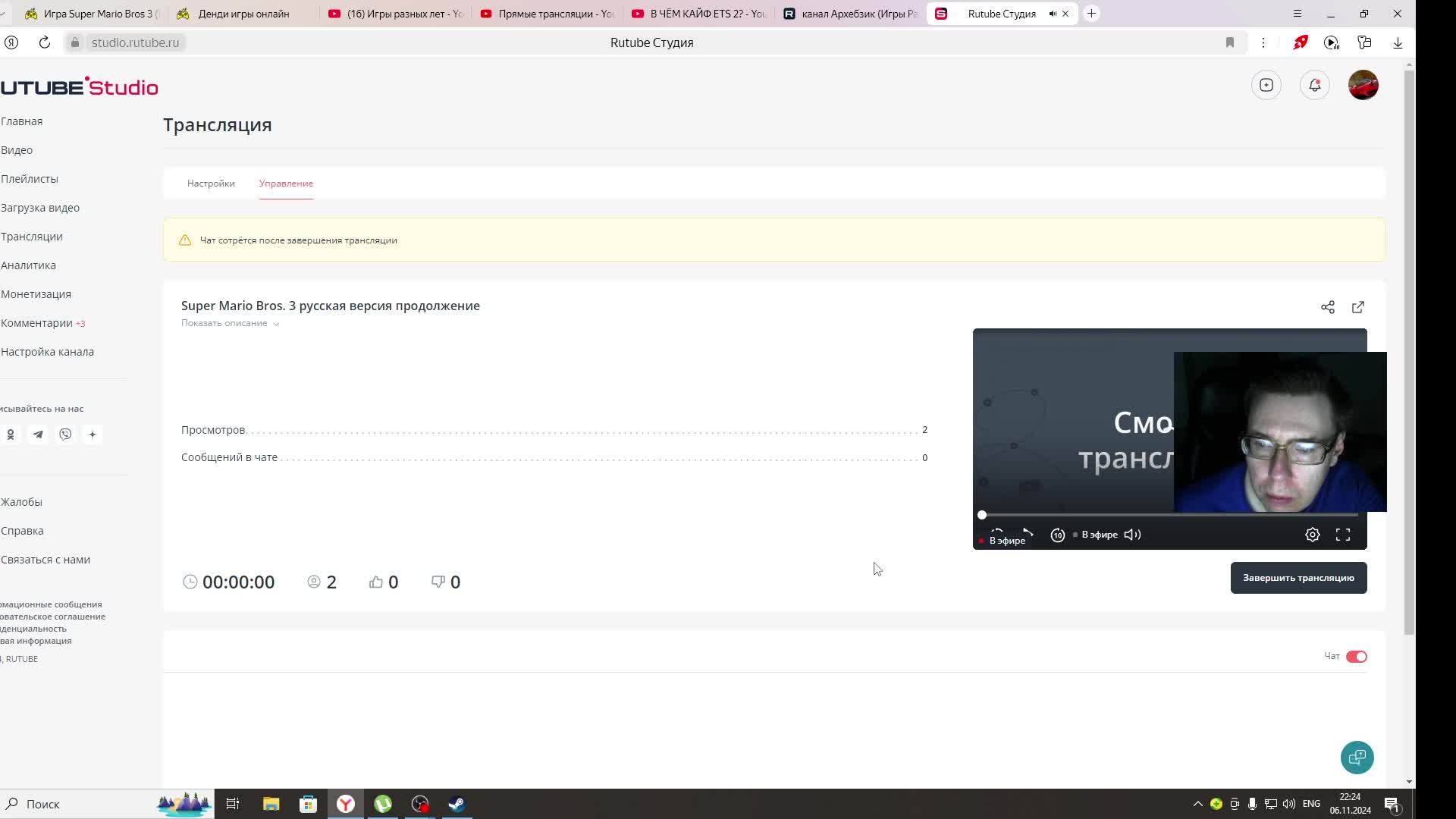Viewport: 1456px width, 819px height.
Task: Click the thumbs-up likes icon
Action: point(376,582)
